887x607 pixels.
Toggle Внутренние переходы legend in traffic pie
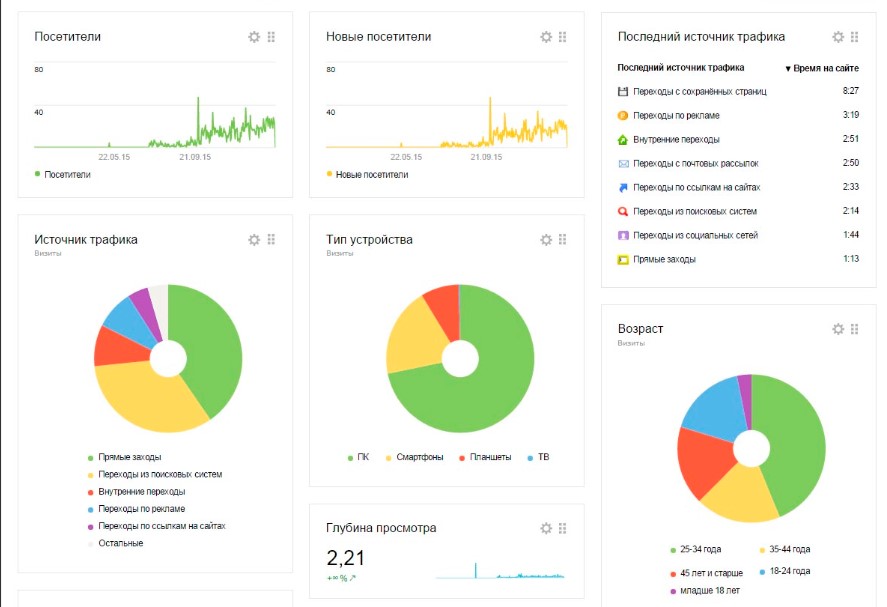136,492
